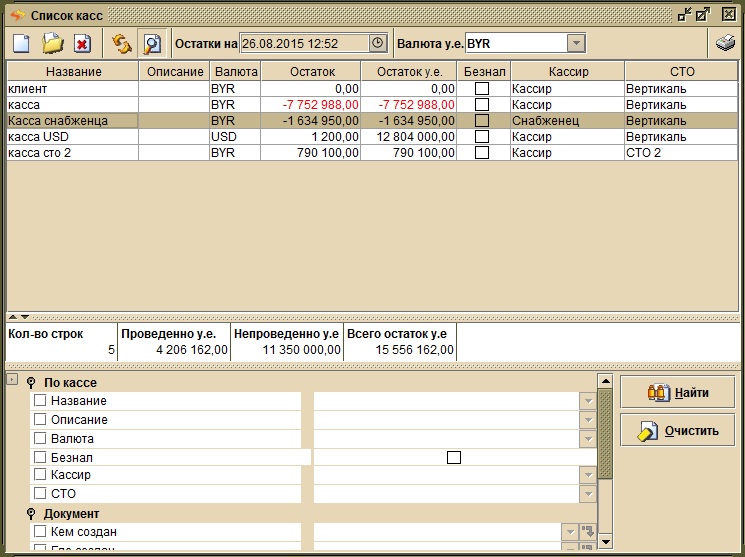The image size is (745, 557).
Task: Sort by Описание column header
Action: click(x=175, y=71)
